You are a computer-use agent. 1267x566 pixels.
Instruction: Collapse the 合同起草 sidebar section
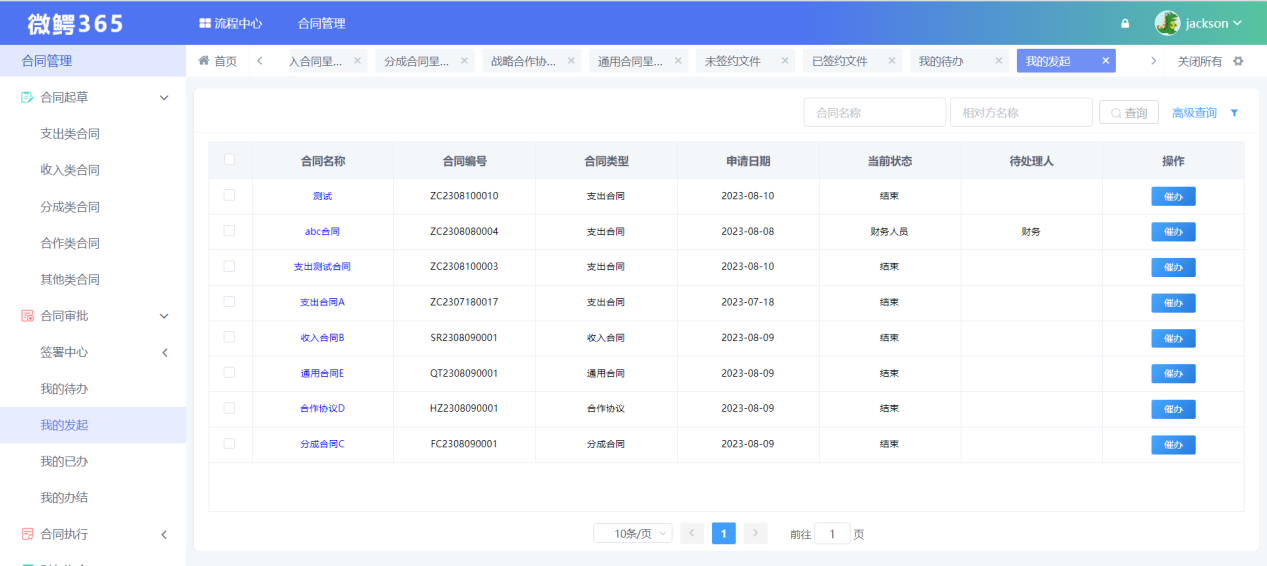point(165,98)
